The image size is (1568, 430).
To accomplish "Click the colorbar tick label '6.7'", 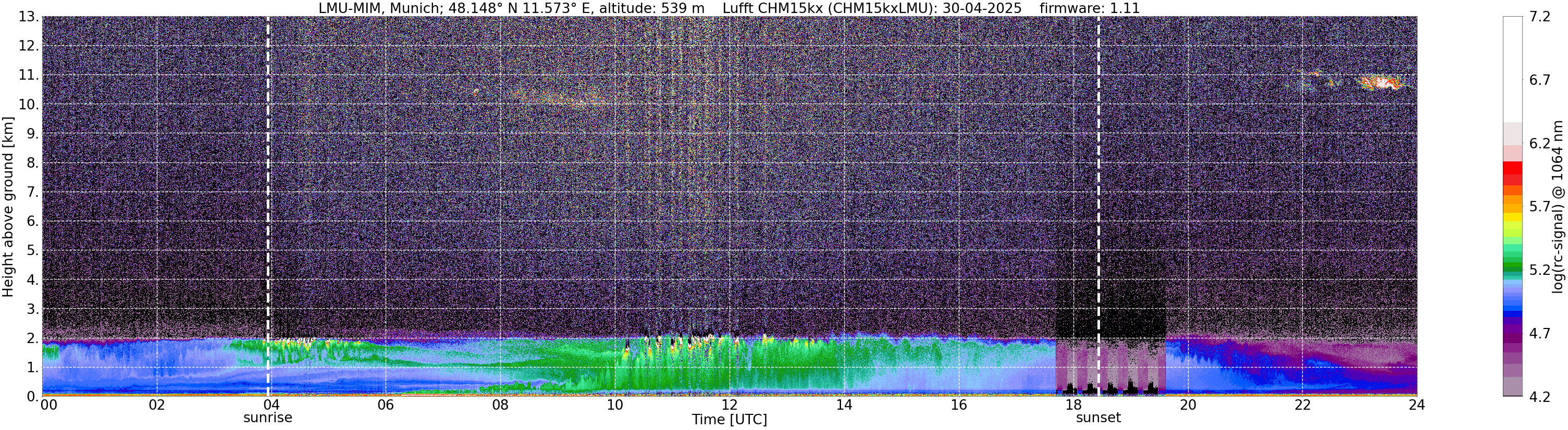I will point(1540,80).
